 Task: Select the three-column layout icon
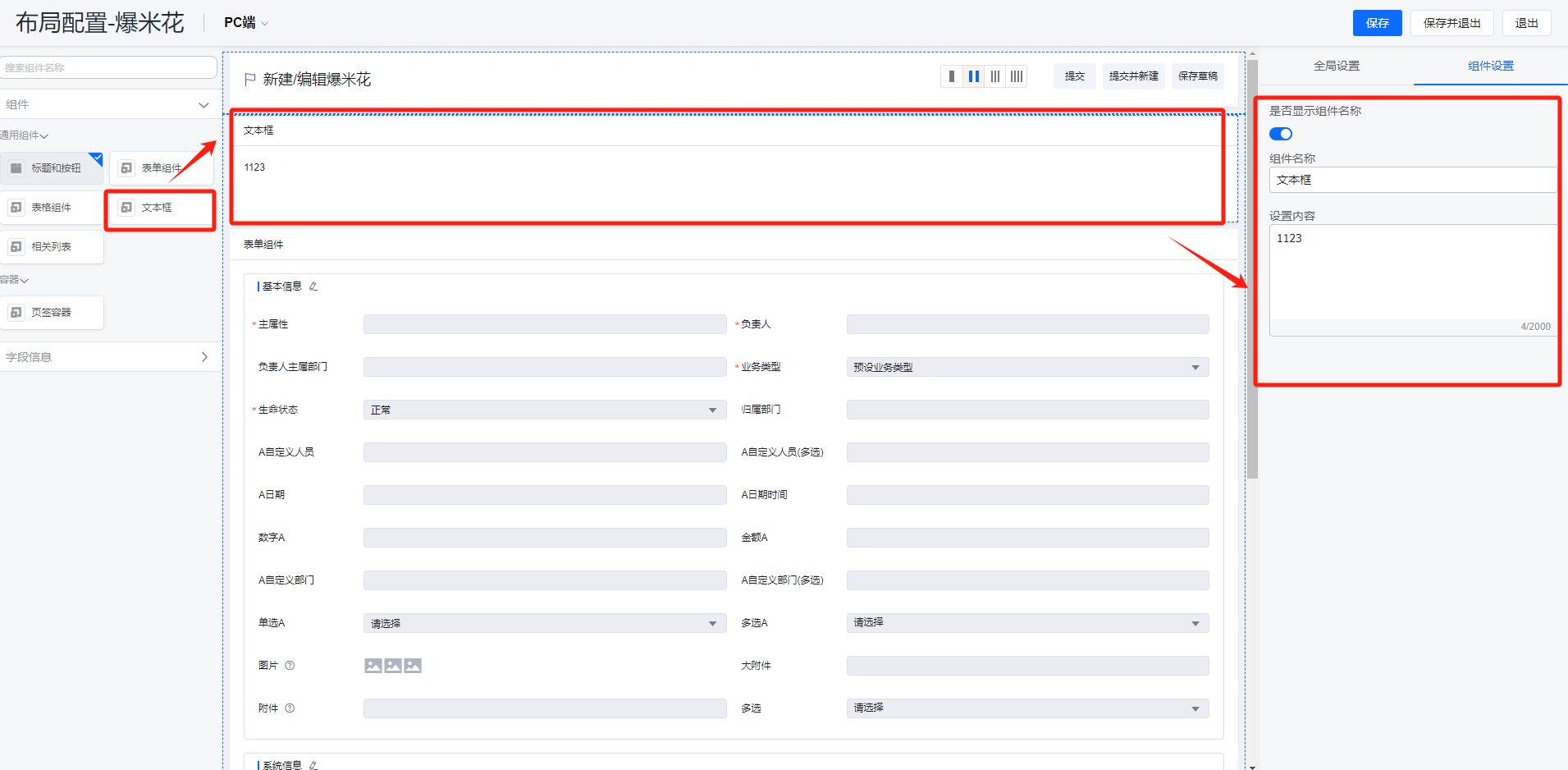tap(995, 76)
